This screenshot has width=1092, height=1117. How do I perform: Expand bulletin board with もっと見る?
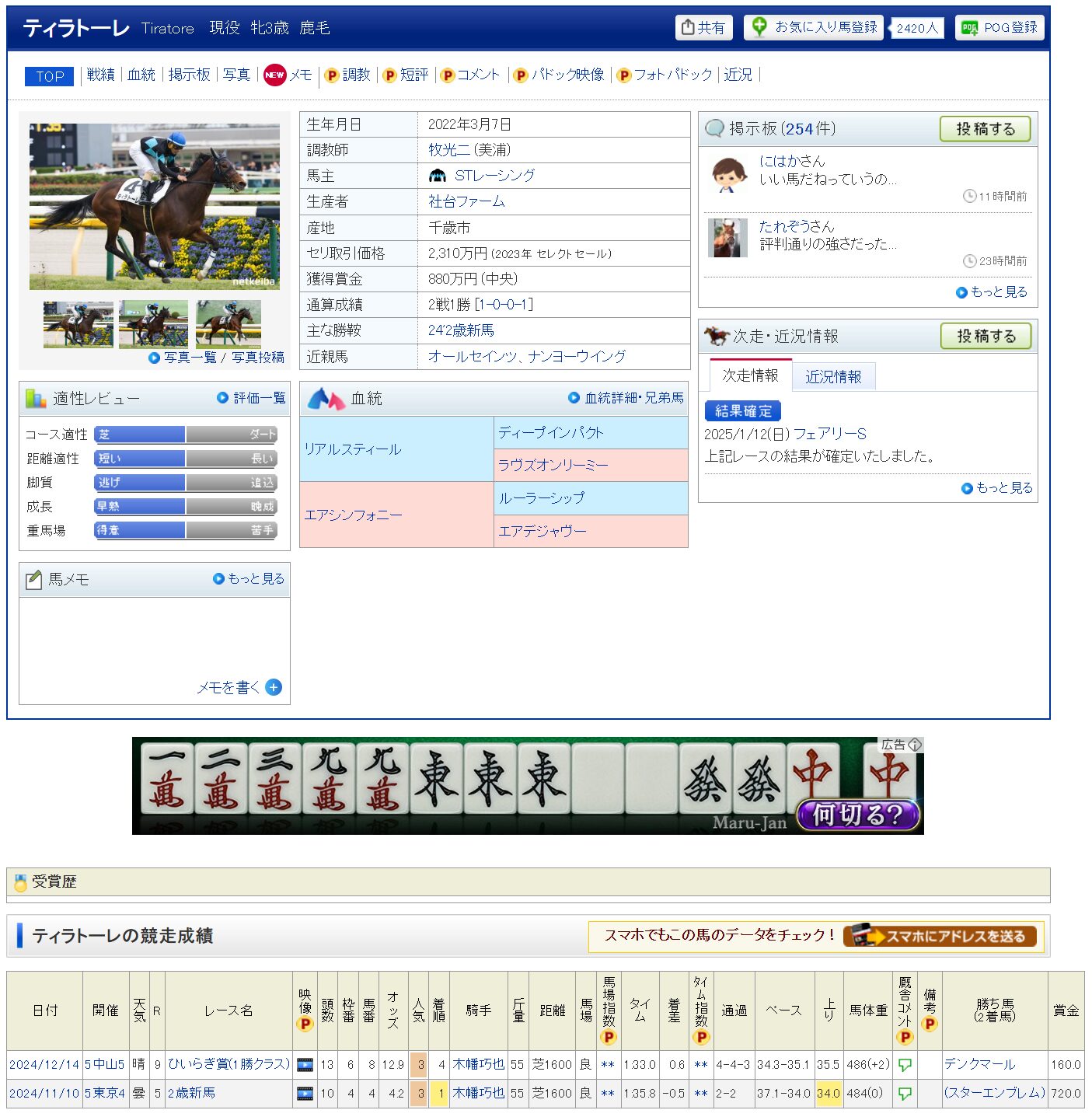[x=992, y=291]
